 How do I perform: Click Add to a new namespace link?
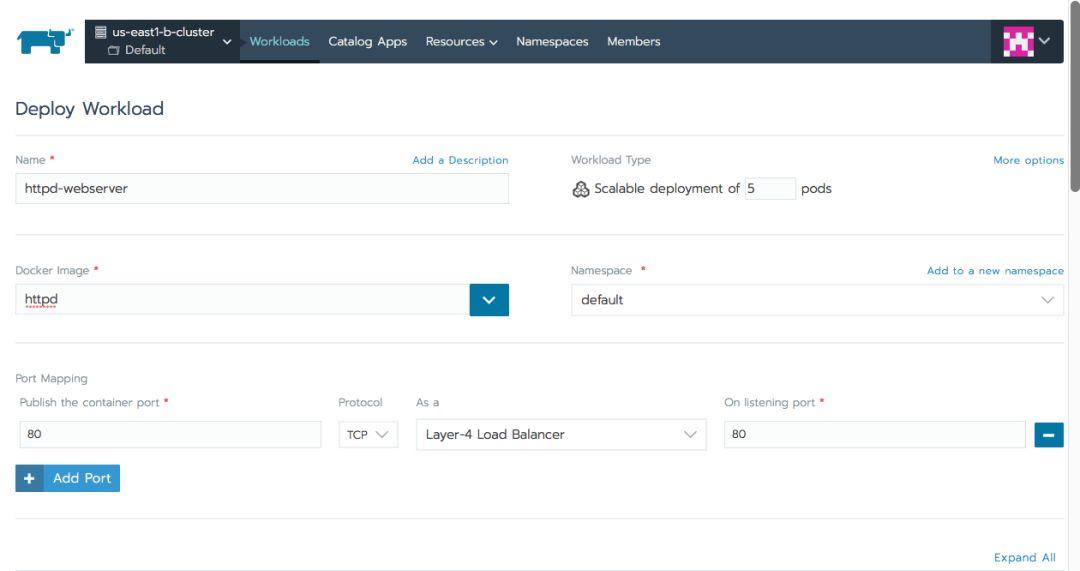(x=995, y=271)
